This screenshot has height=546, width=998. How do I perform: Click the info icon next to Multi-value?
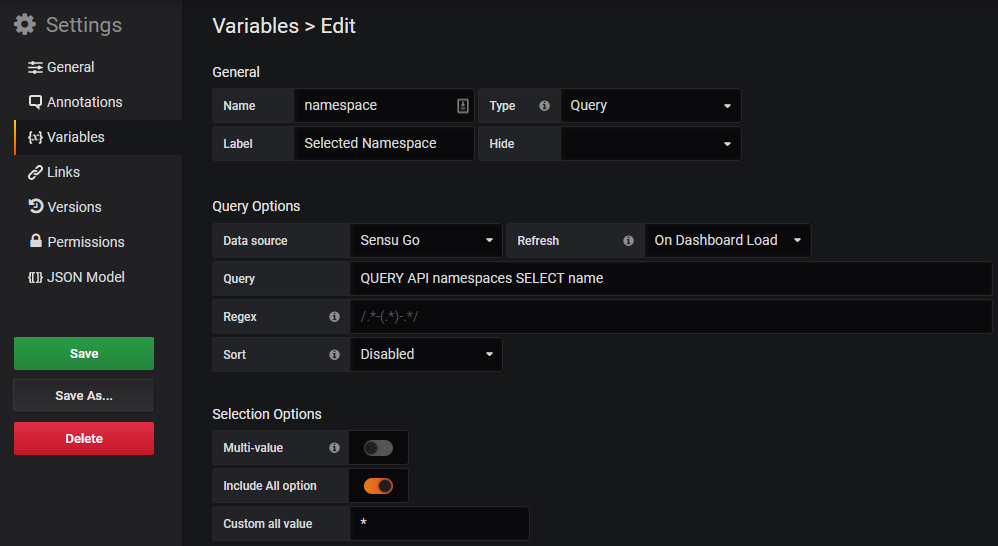coord(334,447)
